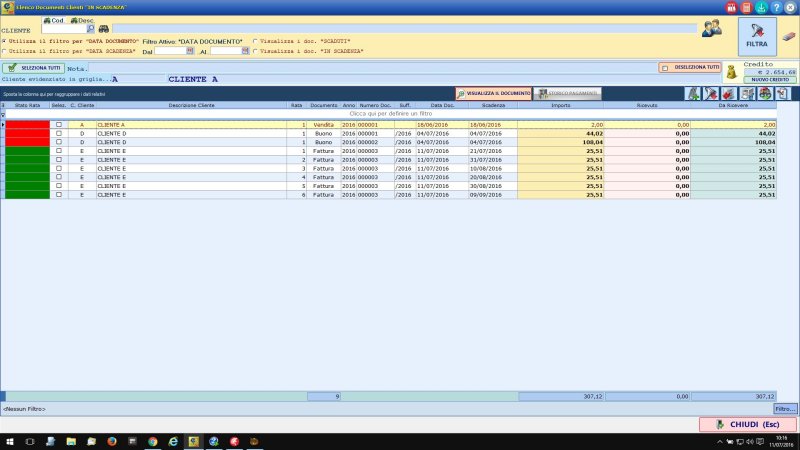
Task: Click red Stato Rata cell of CLIENTE A
Action: pyautogui.click(x=28, y=124)
